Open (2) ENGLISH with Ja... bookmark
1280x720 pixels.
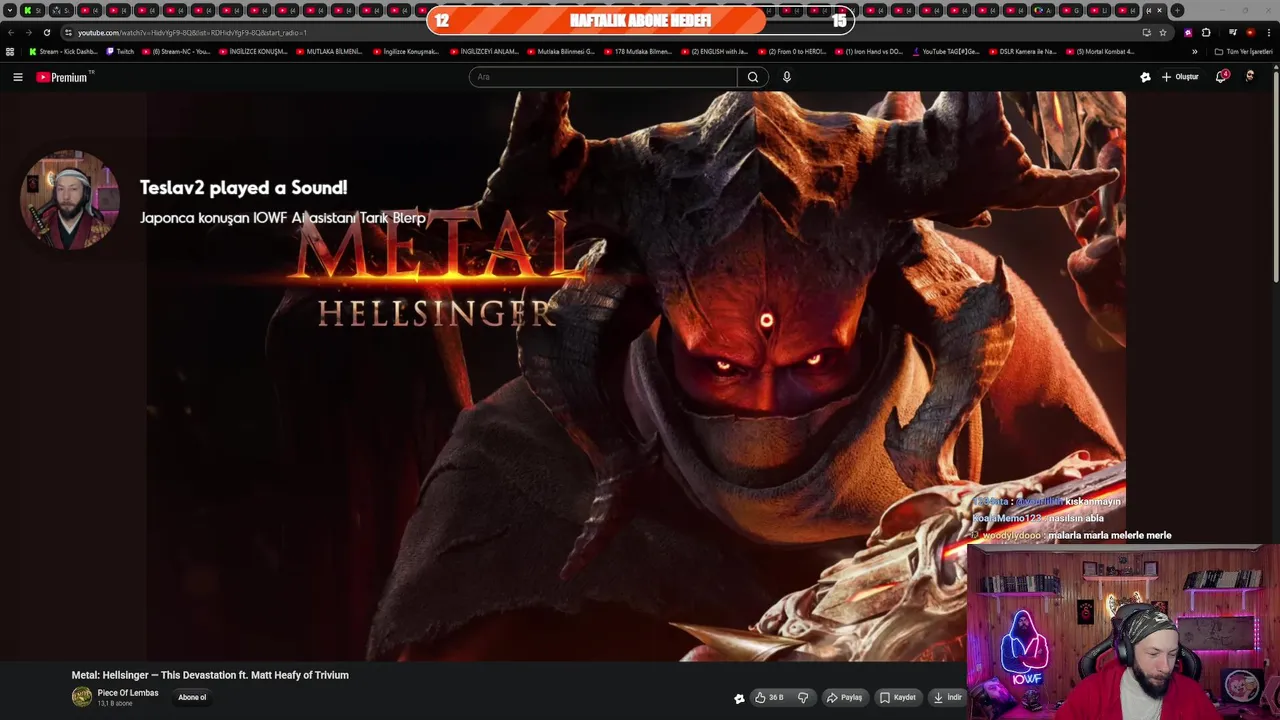click(x=714, y=51)
